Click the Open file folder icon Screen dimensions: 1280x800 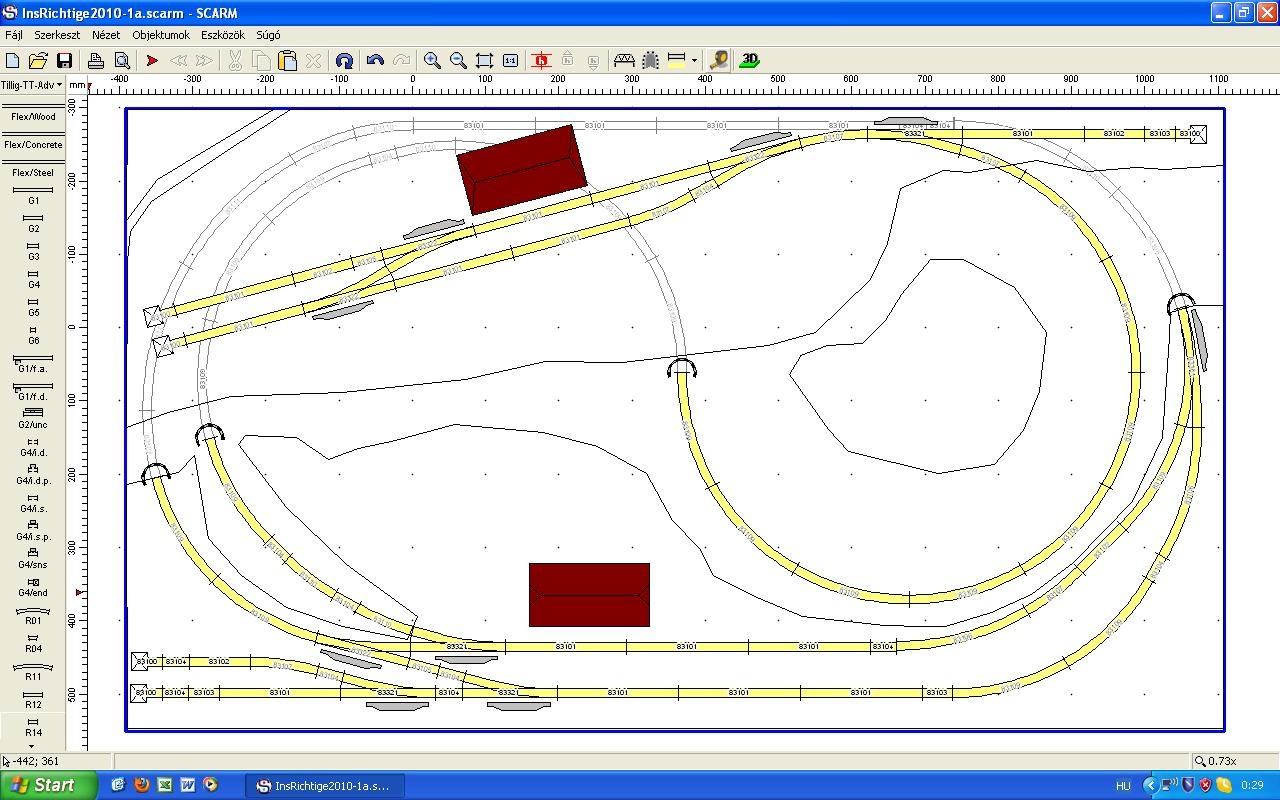coord(38,61)
